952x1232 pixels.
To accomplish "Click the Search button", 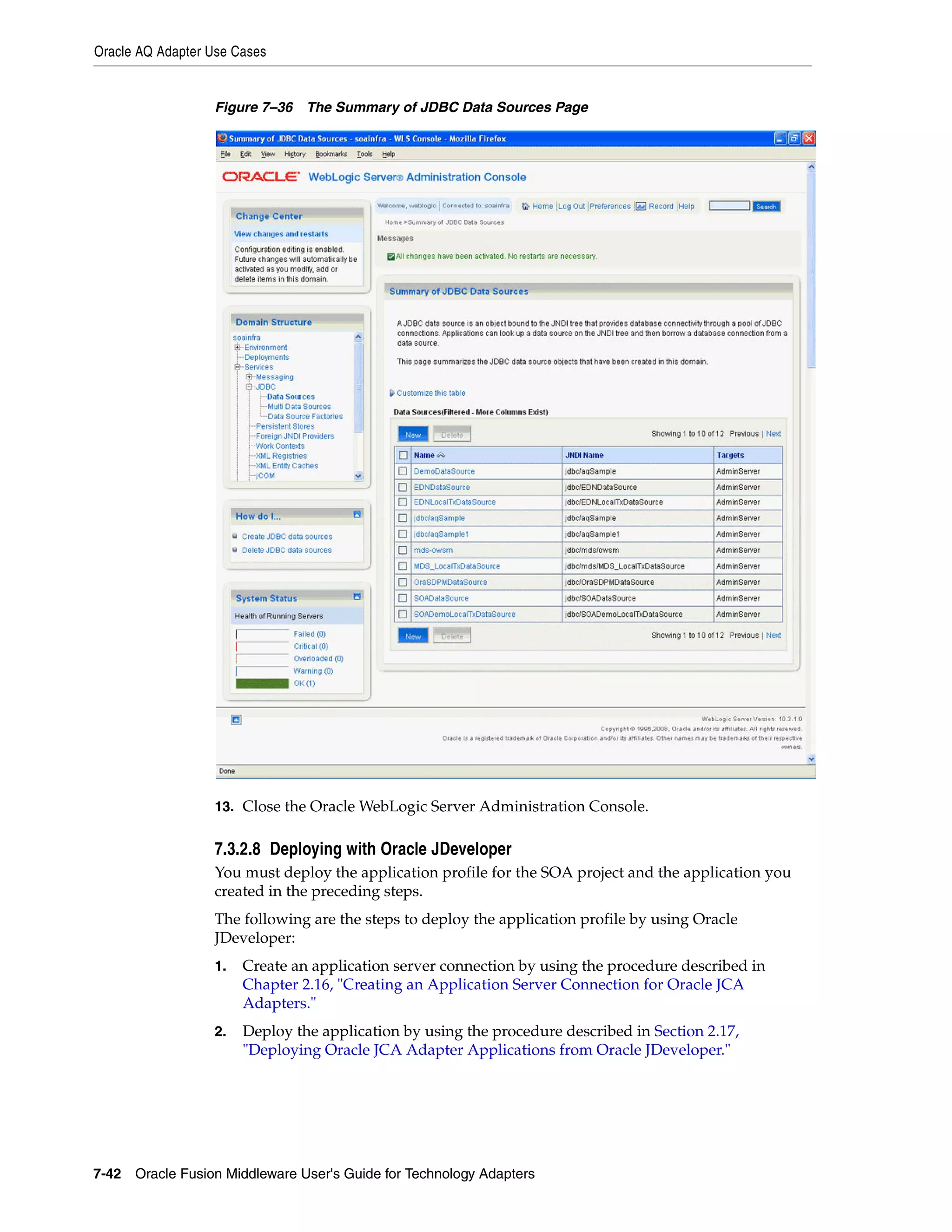I will point(766,206).
